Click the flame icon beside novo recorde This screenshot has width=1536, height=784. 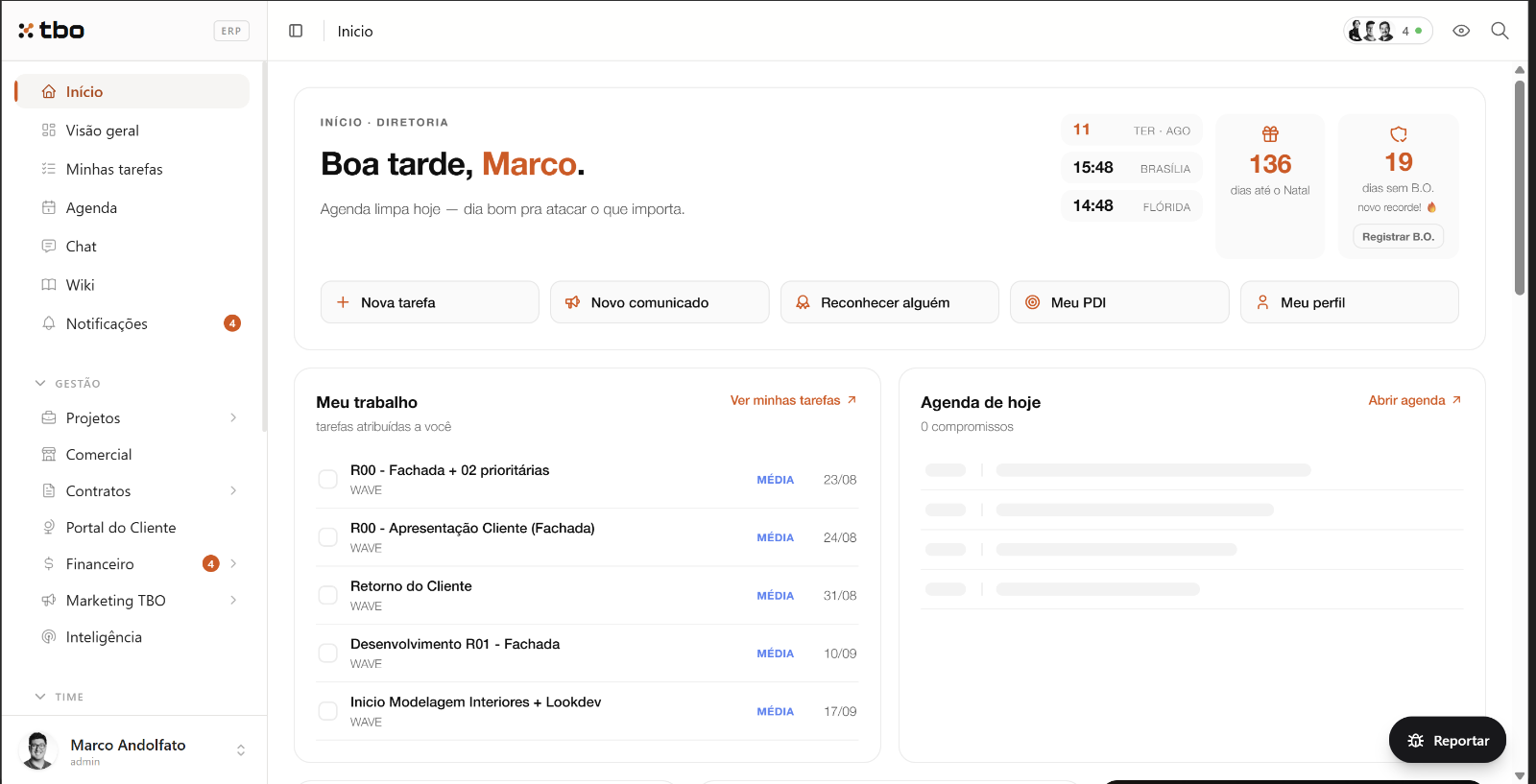point(1431,207)
